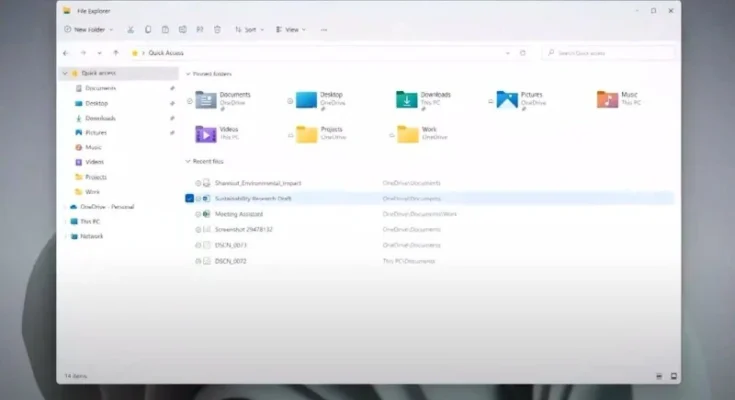Click the Large icons view in status bar
This screenshot has height=400, width=735.
click(674, 376)
